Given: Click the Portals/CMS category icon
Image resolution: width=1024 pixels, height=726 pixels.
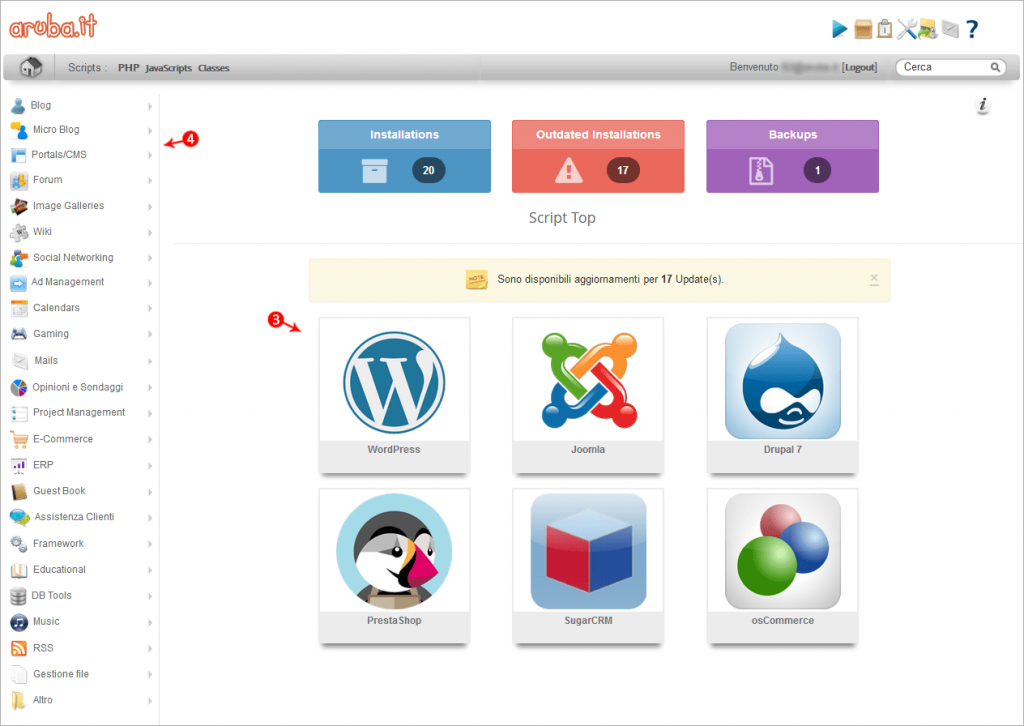Looking at the screenshot, I should coord(18,155).
